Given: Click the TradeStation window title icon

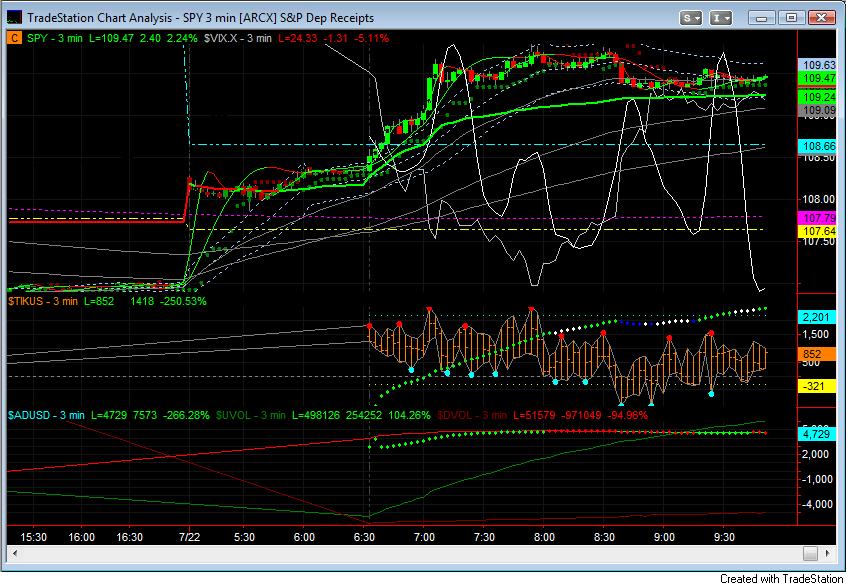Looking at the screenshot, I should click(14, 17).
